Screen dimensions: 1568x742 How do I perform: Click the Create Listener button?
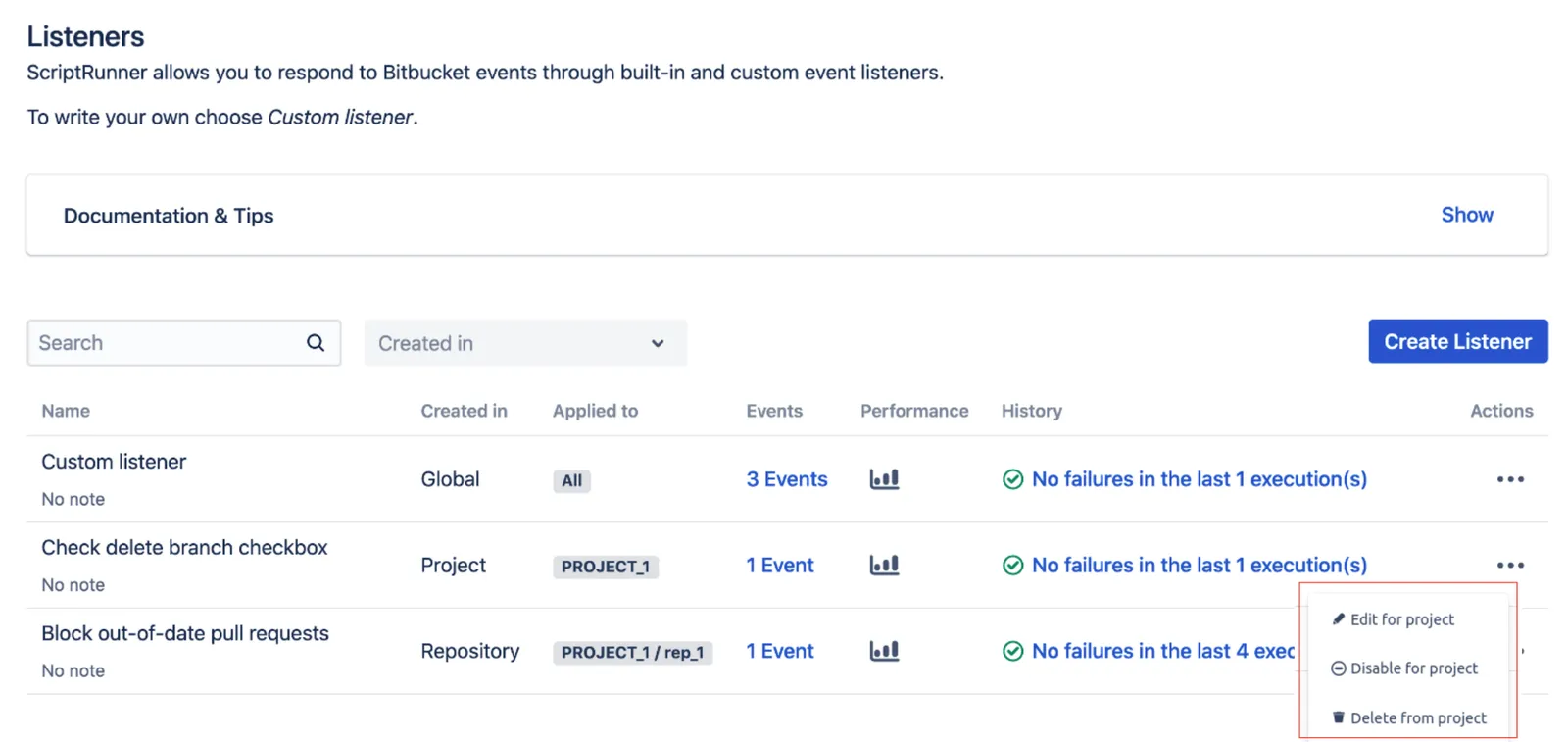(1457, 341)
